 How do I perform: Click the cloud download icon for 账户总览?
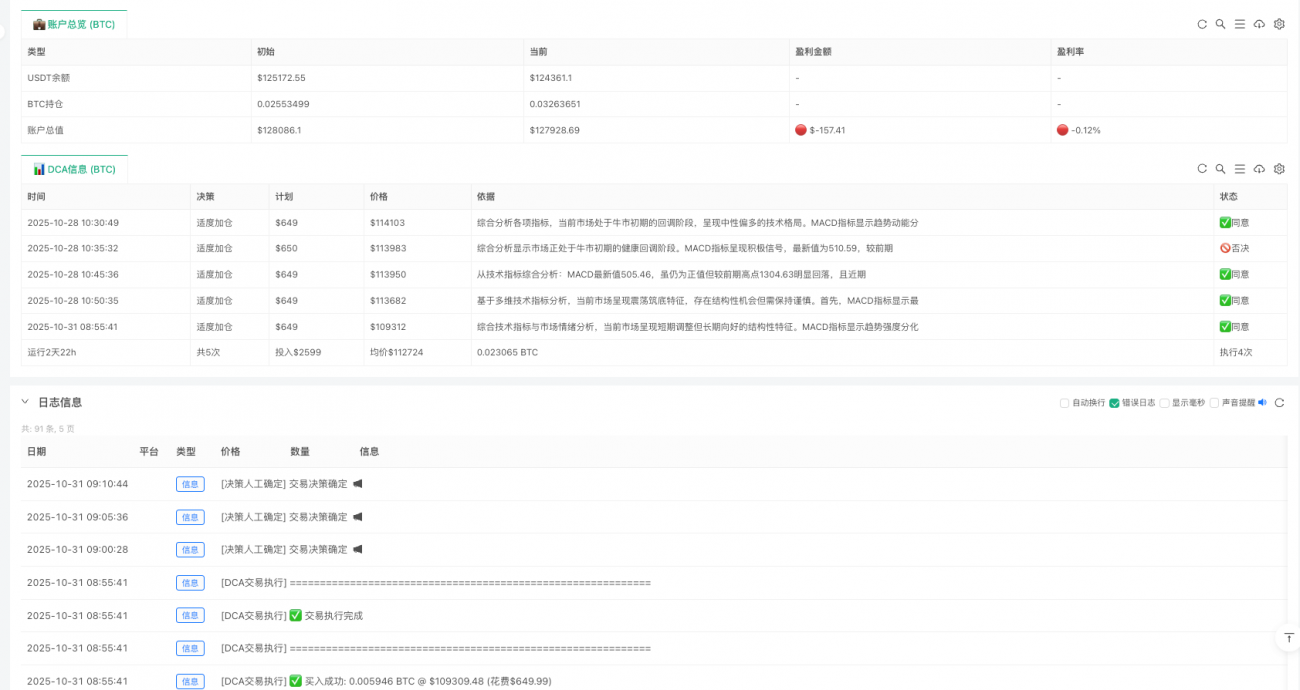pos(1259,24)
